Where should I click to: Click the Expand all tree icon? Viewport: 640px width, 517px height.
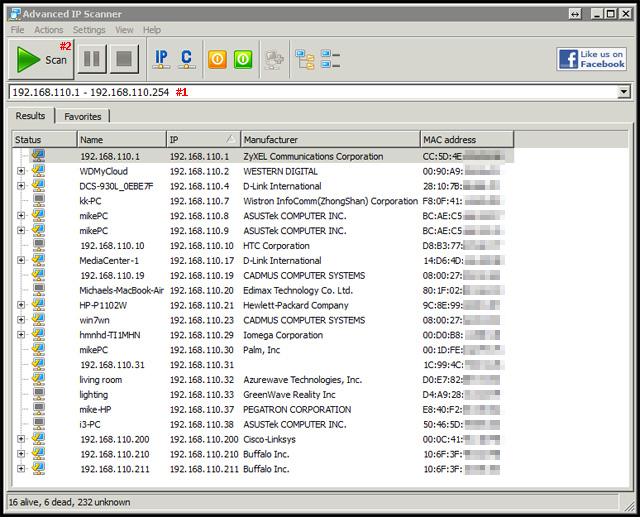click(x=305, y=59)
